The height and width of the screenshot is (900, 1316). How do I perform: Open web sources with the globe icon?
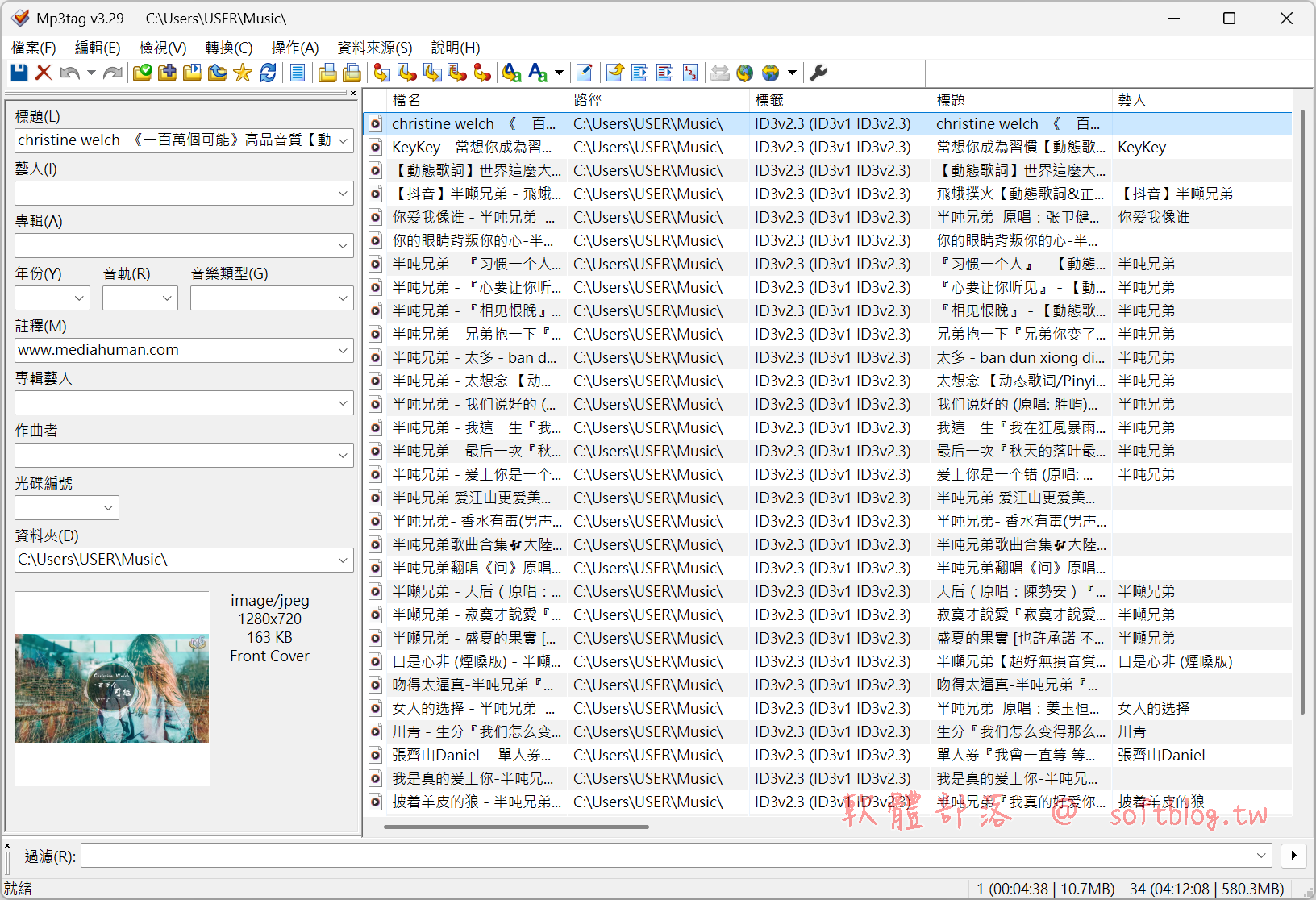click(x=744, y=73)
